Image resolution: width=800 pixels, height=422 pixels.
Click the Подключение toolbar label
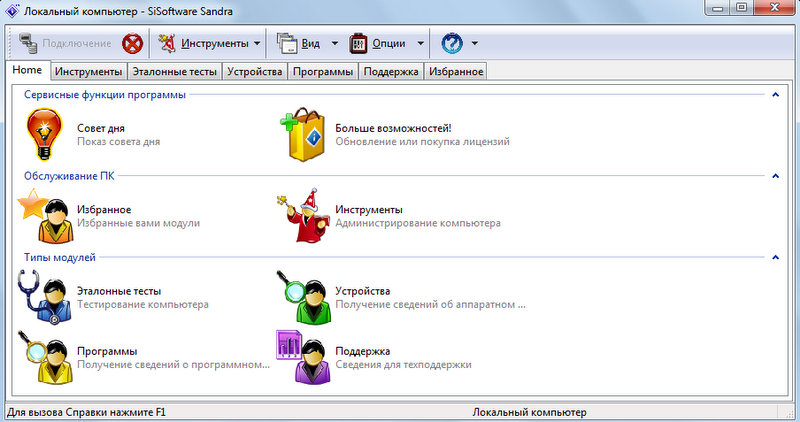[77, 43]
